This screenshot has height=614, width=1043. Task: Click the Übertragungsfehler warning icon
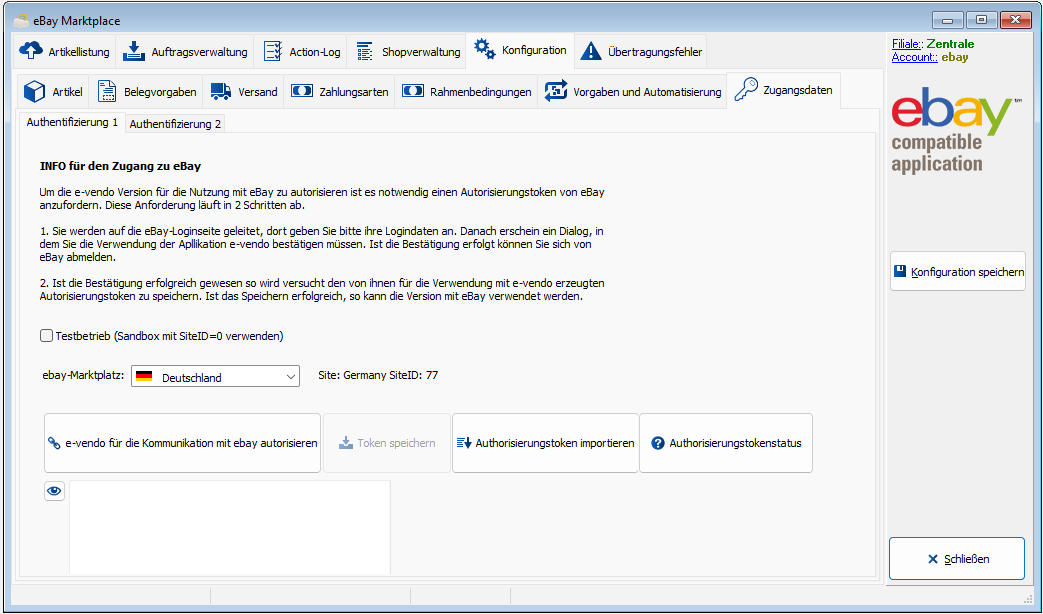[x=591, y=51]
